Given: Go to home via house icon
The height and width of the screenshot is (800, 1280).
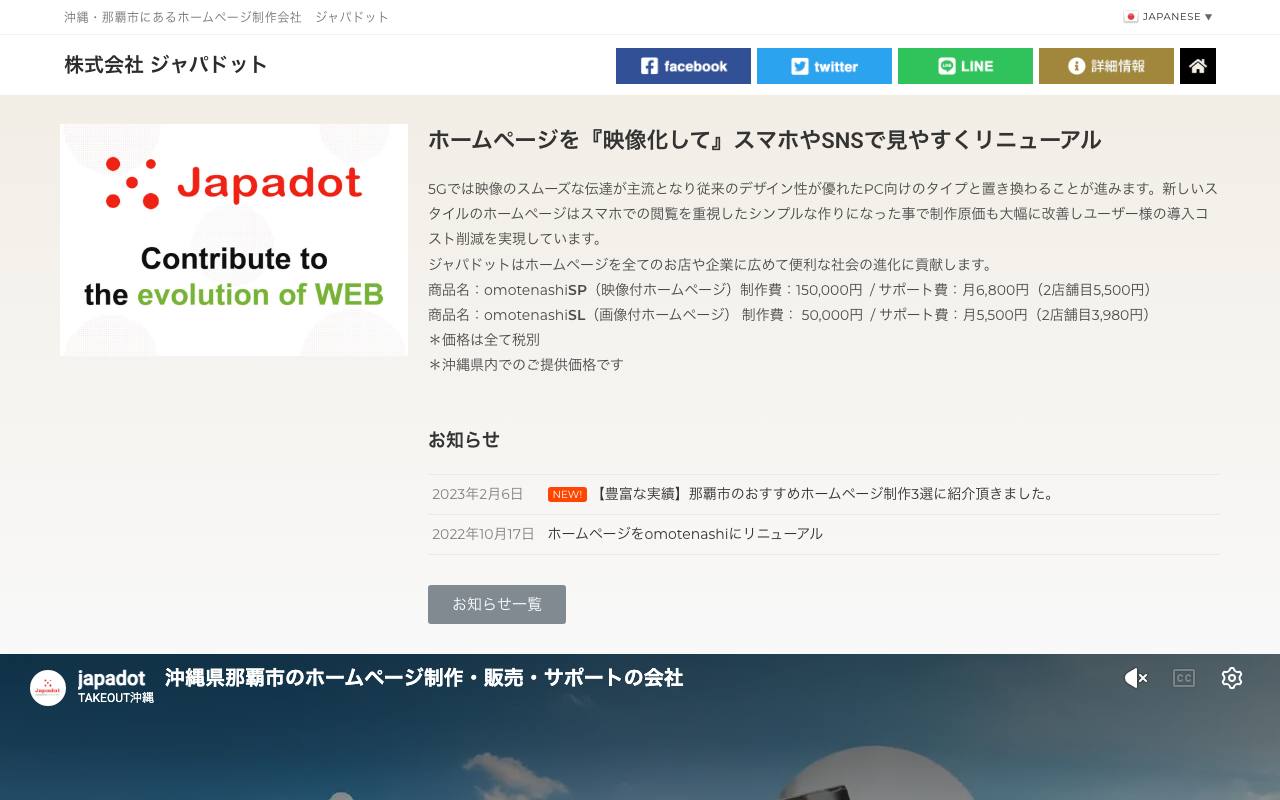Looking at the screenshot, I should point(1198,66).
